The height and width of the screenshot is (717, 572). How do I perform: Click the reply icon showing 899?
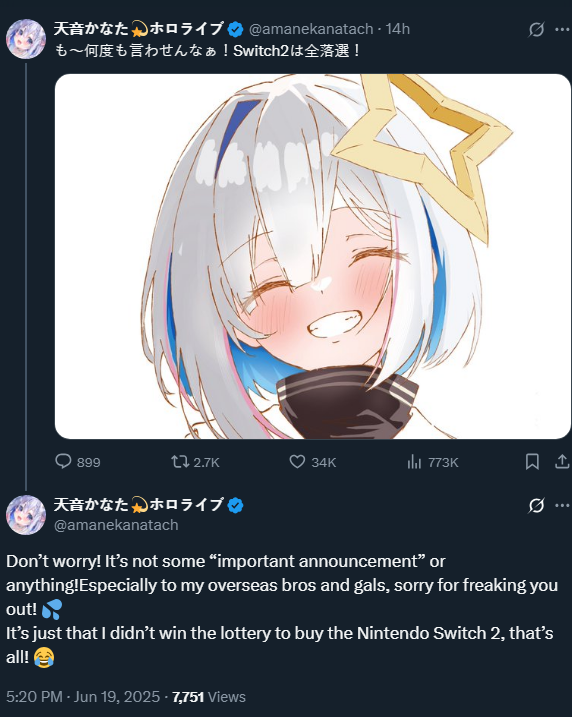click(x=63, y=461)
